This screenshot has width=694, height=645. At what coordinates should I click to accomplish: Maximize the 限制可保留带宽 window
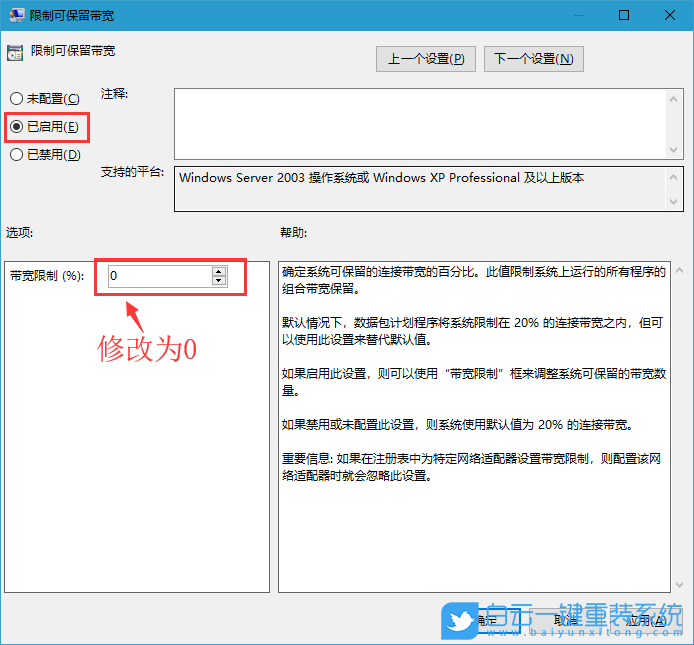(x=624, y=15)
